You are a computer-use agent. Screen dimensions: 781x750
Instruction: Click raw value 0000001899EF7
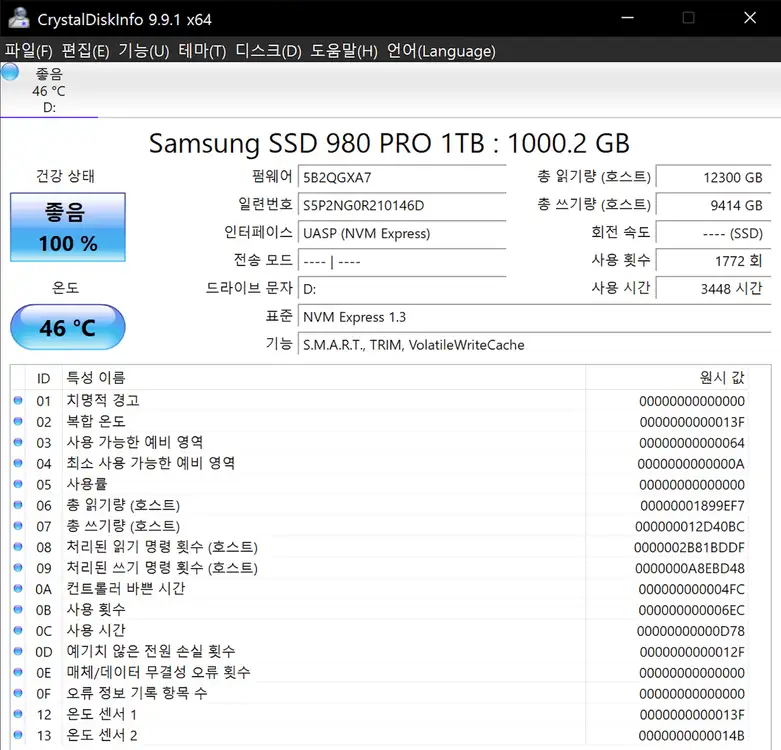[x=692, y=505]
